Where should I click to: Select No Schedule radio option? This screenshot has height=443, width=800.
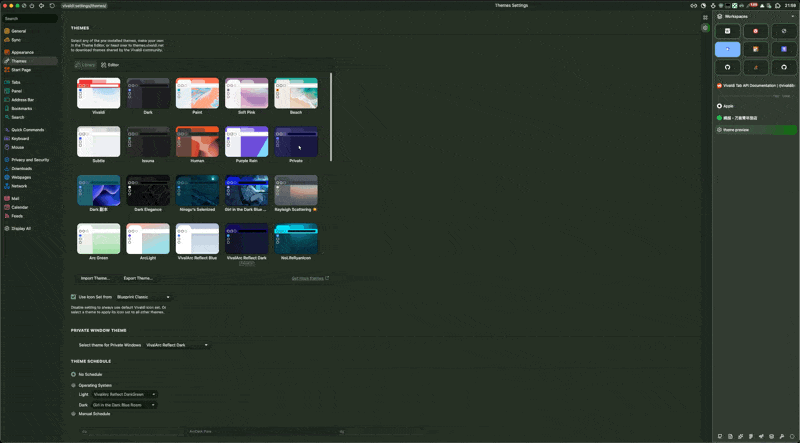(73, 374)
